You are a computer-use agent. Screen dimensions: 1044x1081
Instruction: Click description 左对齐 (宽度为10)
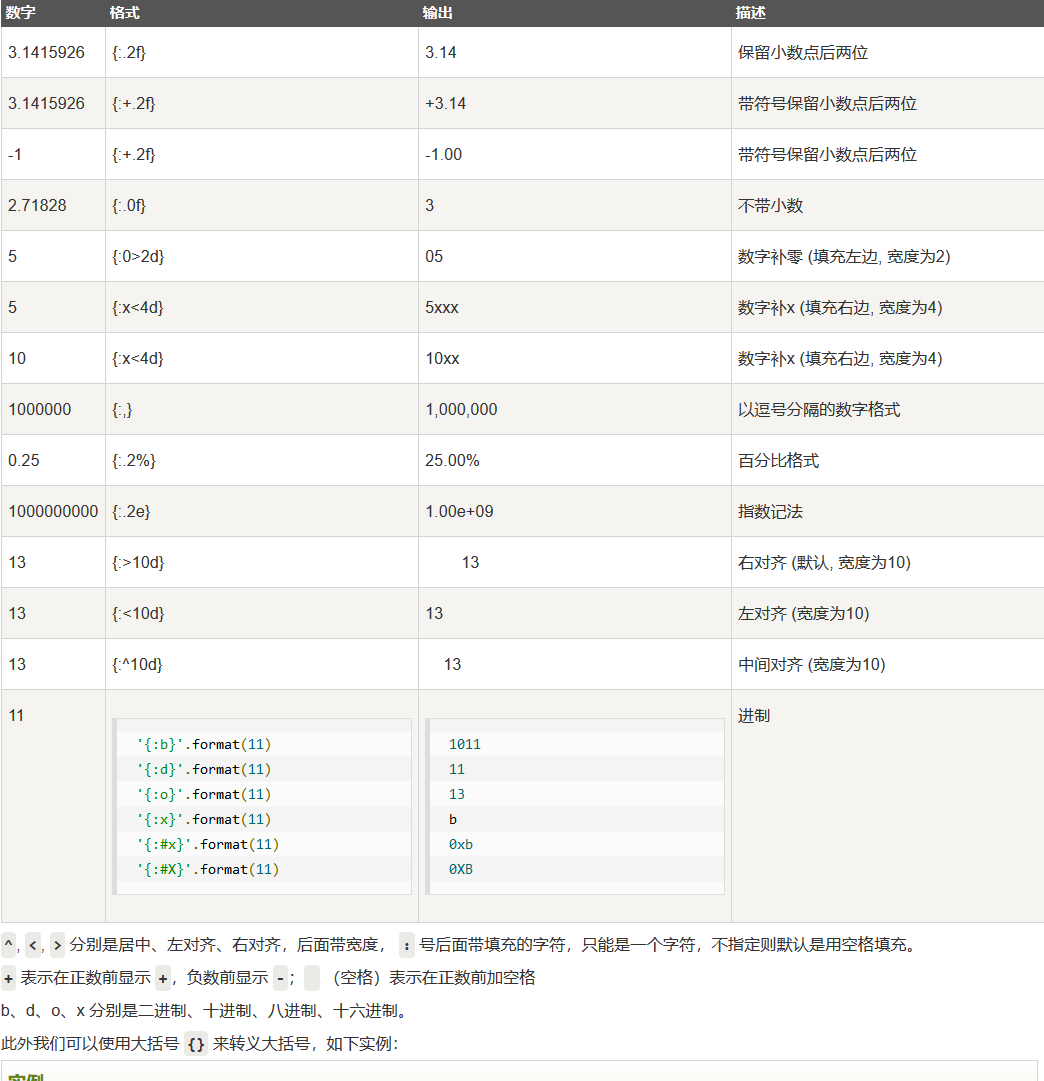[x=803, y=614]
